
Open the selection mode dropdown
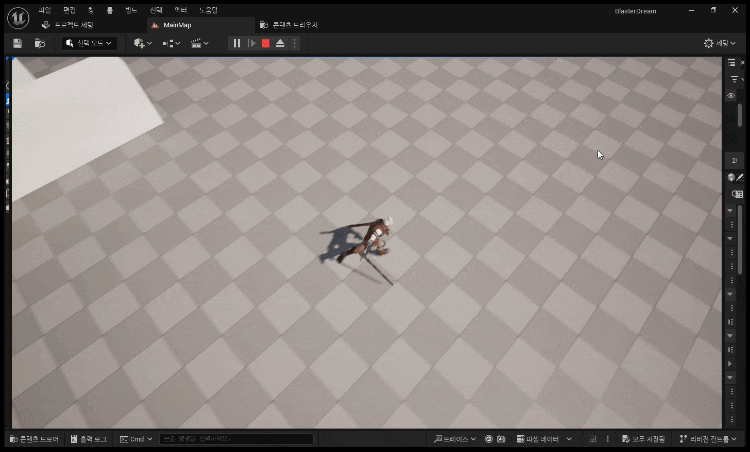89,44
